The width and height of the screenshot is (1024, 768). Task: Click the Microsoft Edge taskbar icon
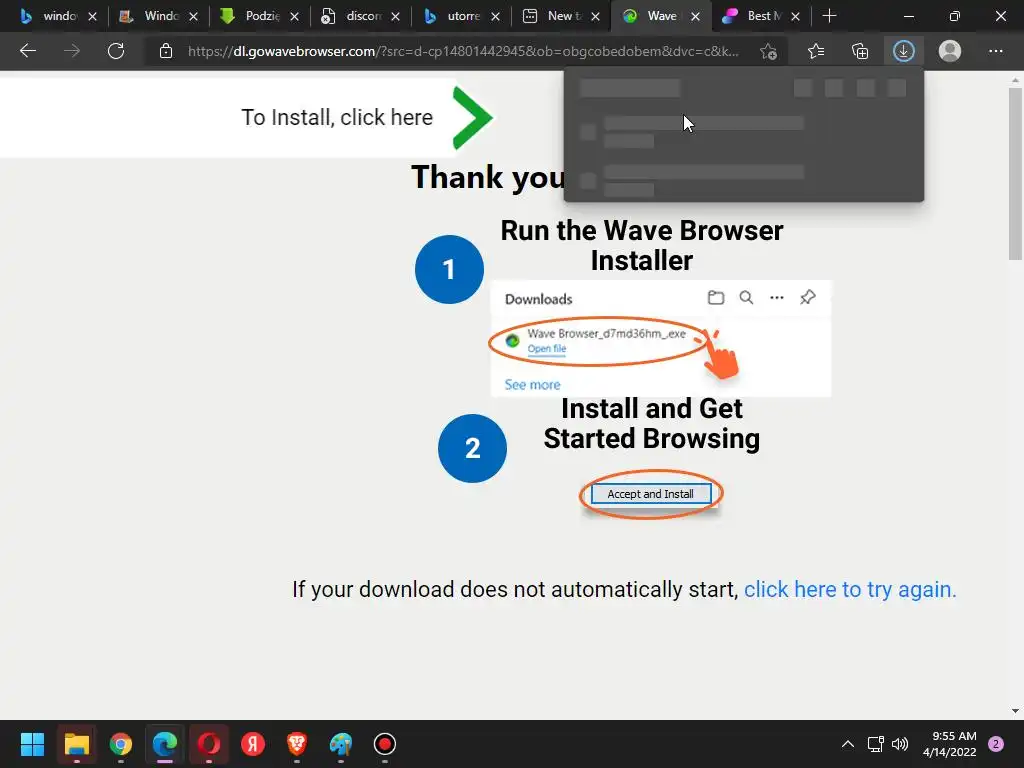(x=165, y=744)
